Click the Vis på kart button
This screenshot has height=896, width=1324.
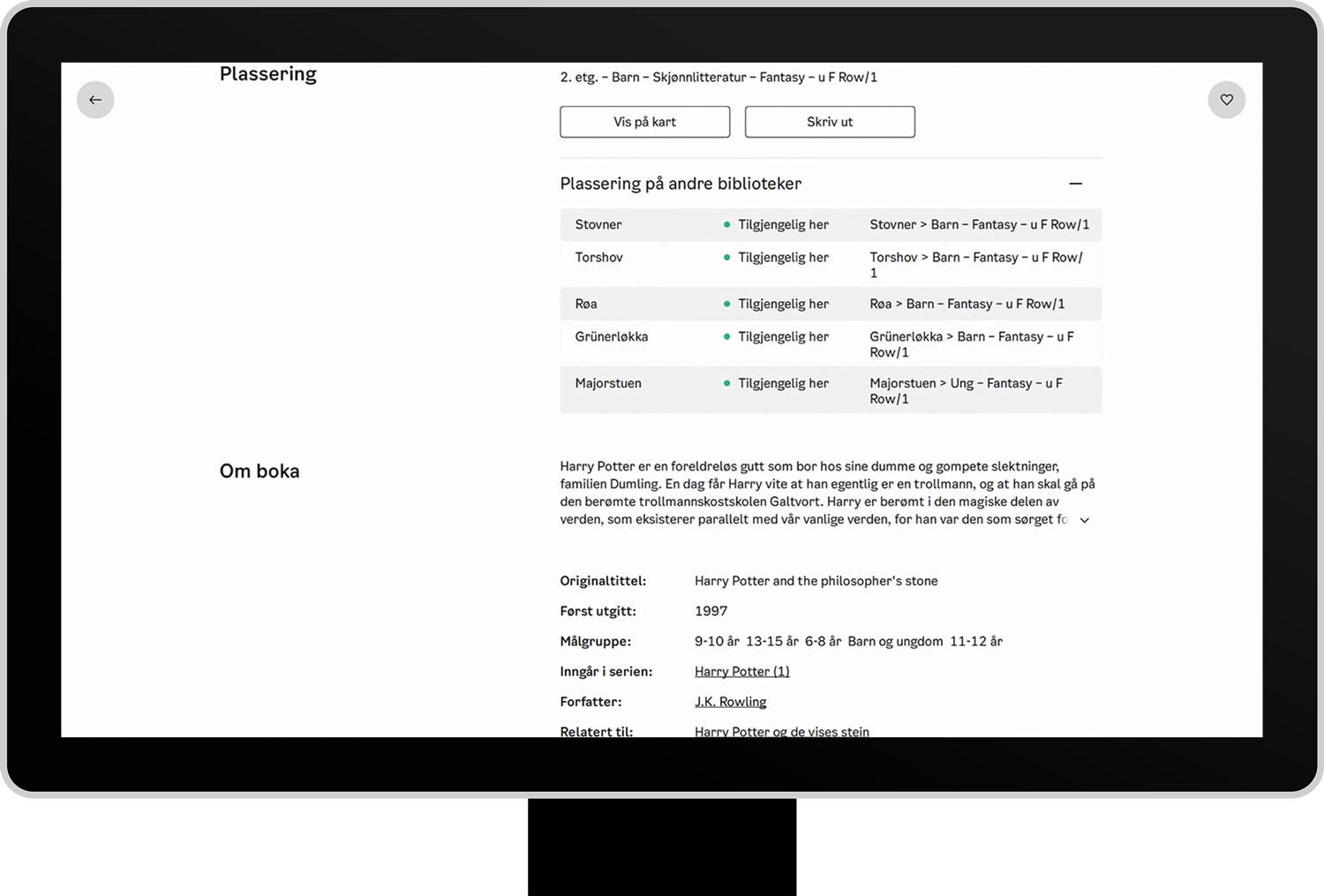click(644, 122)
